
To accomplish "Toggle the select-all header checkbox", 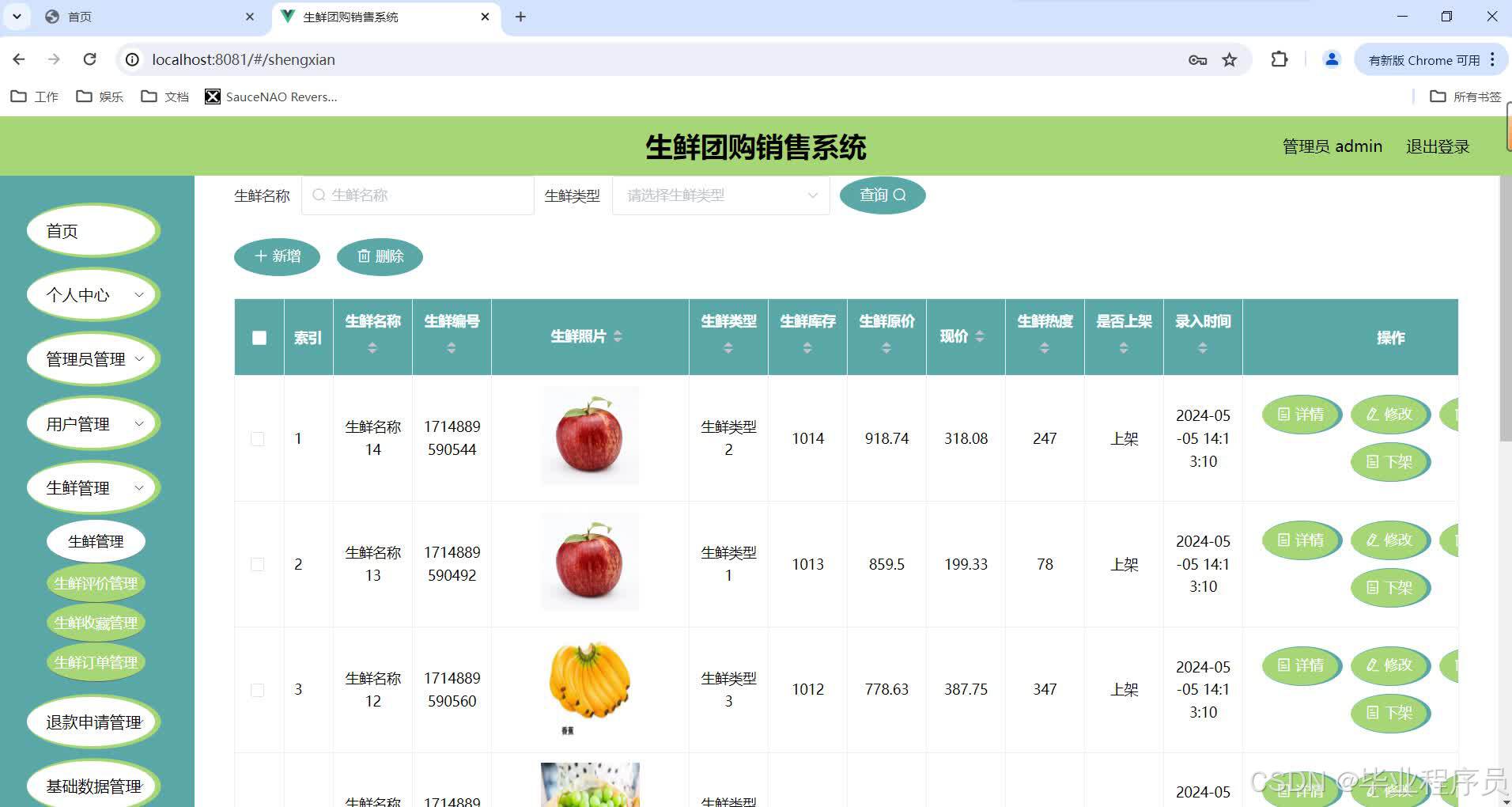I will tap(259, 338).
